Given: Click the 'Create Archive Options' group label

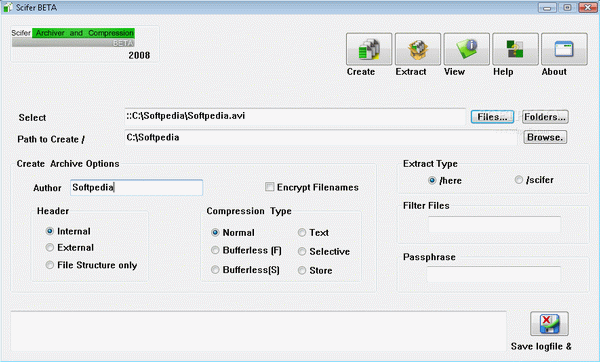Looking at the screenshot, I should coord(68,164).
